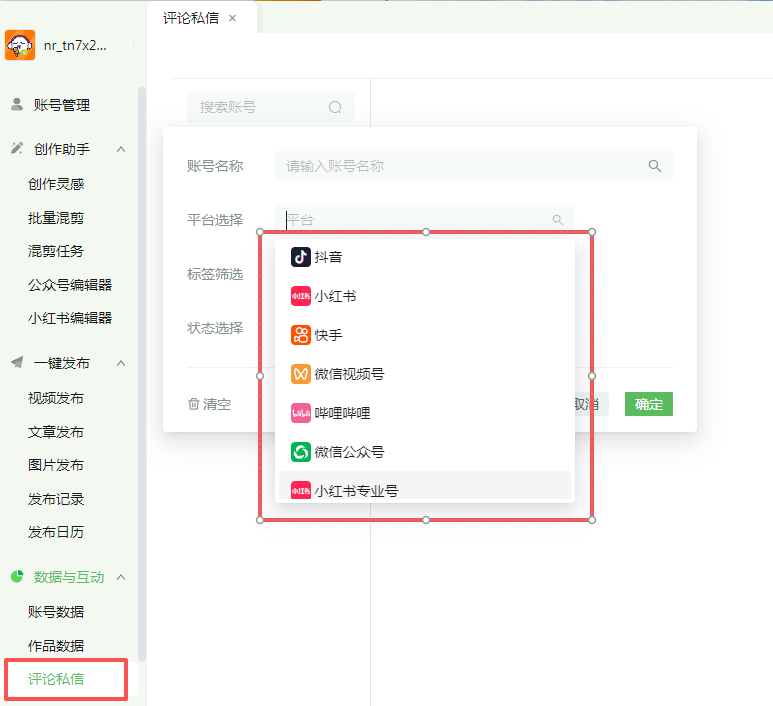Open 发布记录 menu item
This screenshot has height=706, width=773.
coord(56,499)
